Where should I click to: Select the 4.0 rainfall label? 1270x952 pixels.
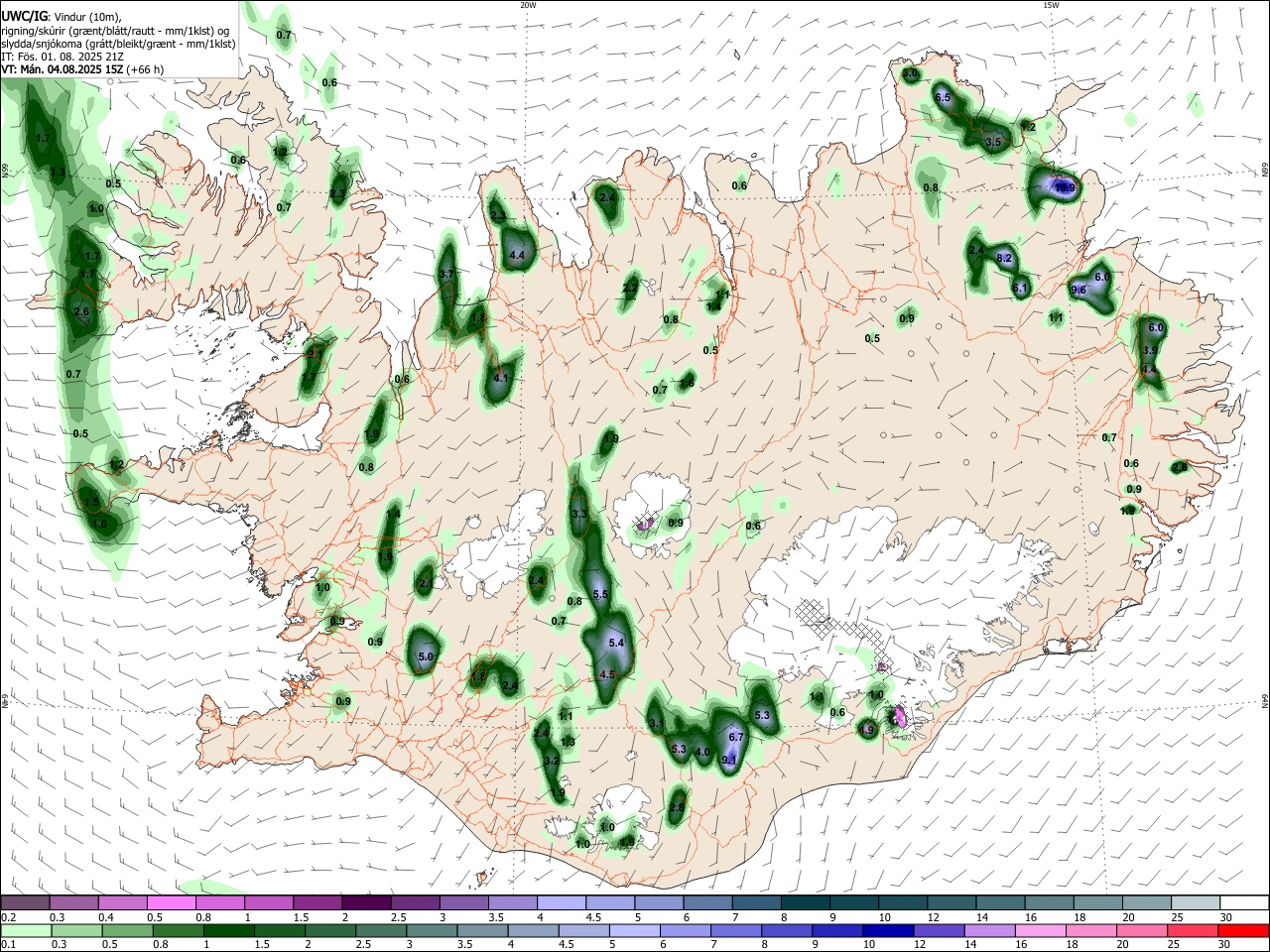pos(703,752)
